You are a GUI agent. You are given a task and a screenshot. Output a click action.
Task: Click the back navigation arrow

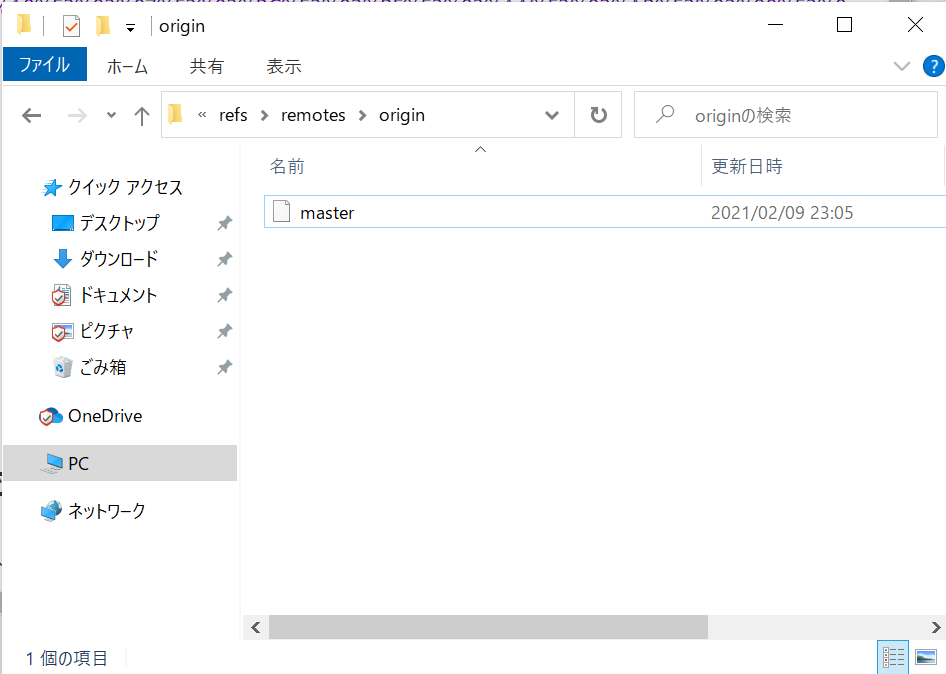click(x=31, y=114)
